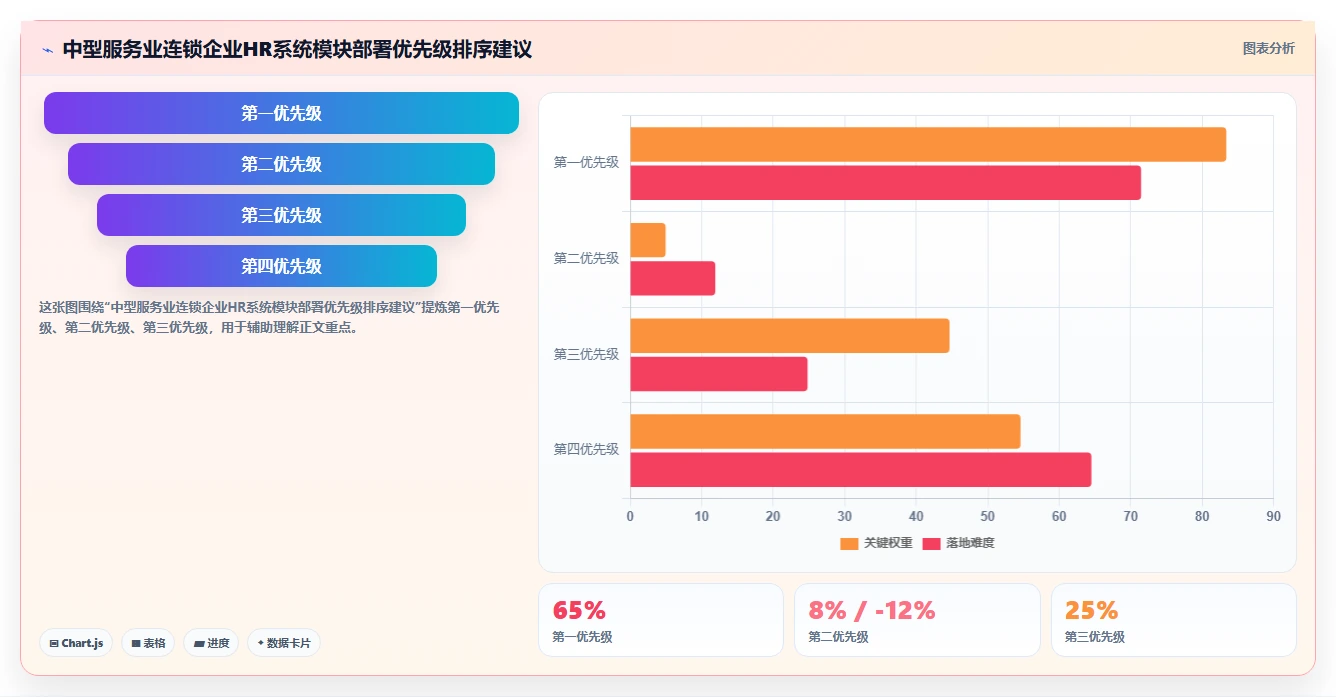
Task: Open the 8% / -12% 第二优先级 card
Action: 917,620
